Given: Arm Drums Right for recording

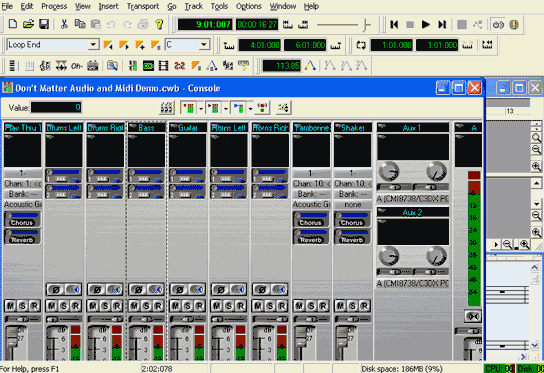Looking at the screenshot, I should [x=117, y=306].
